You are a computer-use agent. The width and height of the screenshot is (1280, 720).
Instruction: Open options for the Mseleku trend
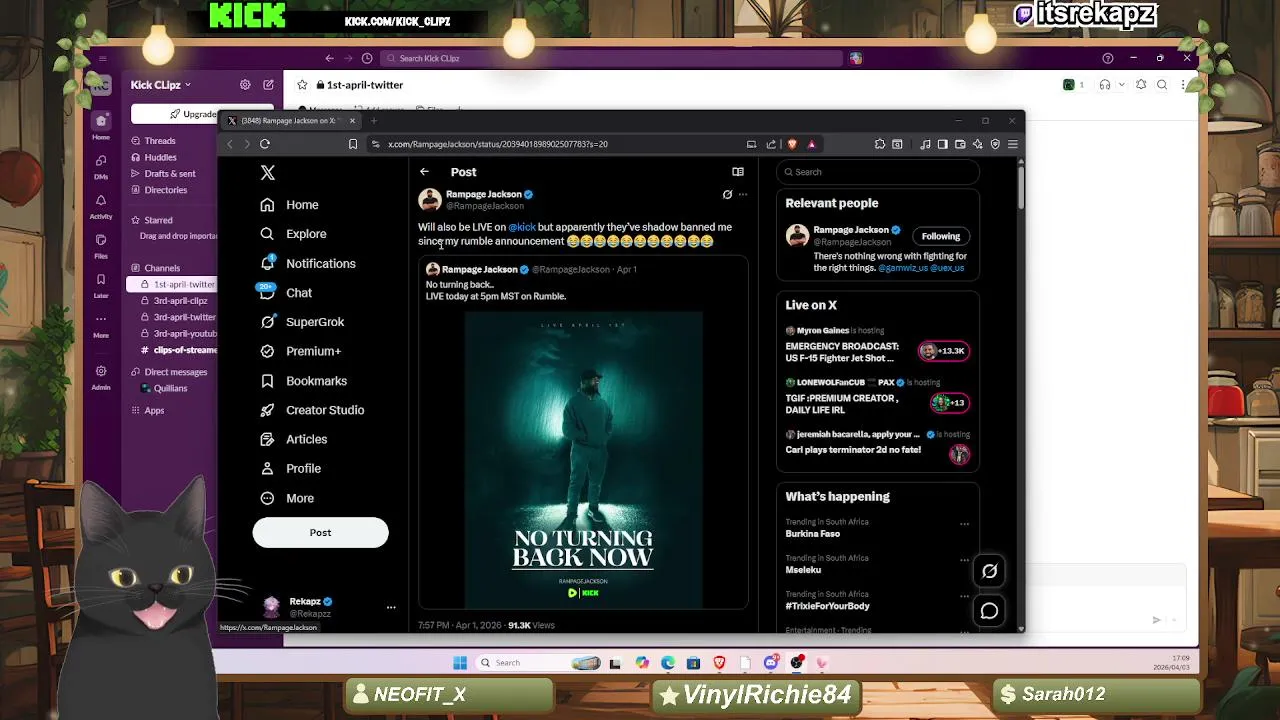point(964,559)
